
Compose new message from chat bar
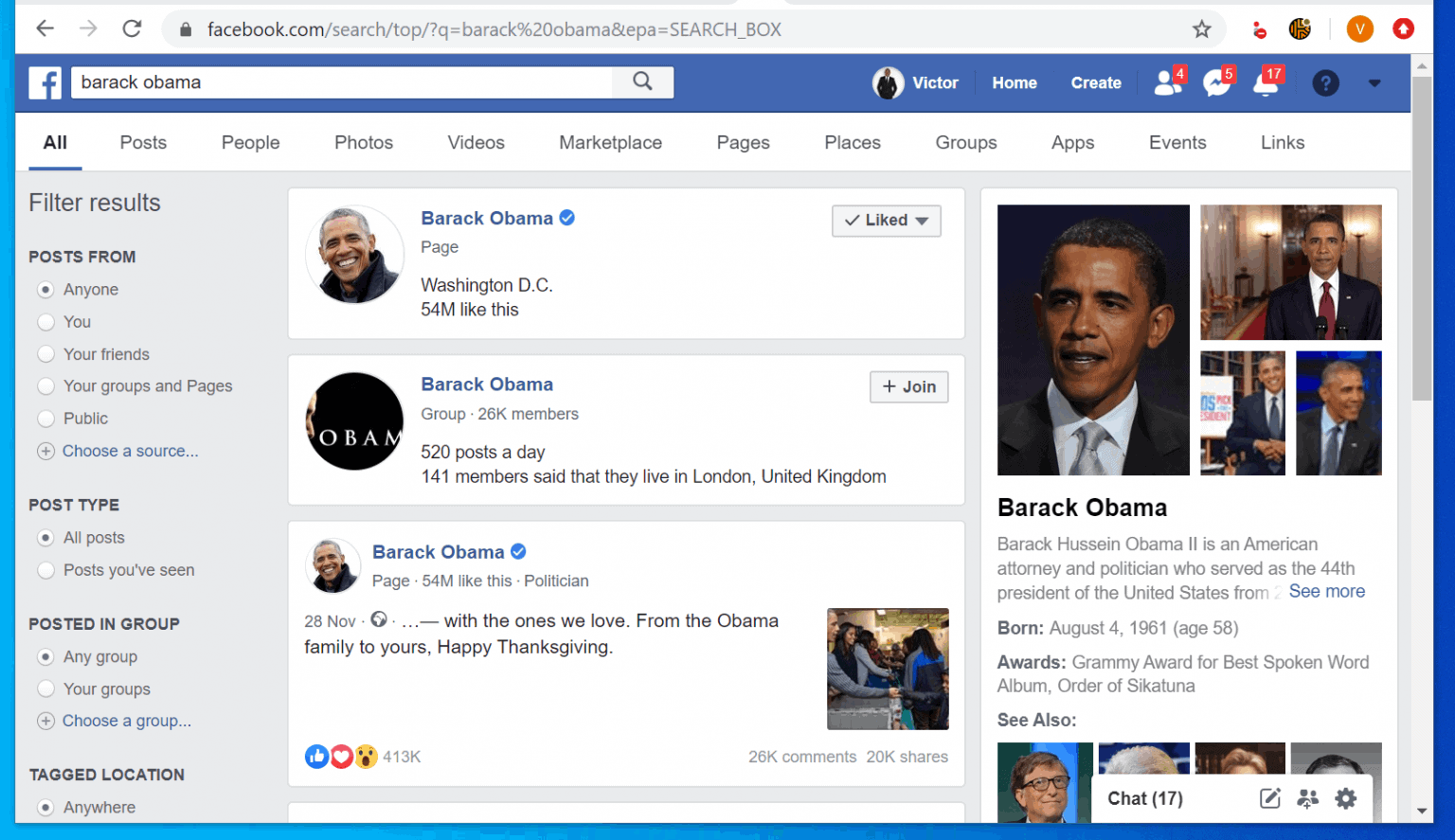tap(1270, 798)
